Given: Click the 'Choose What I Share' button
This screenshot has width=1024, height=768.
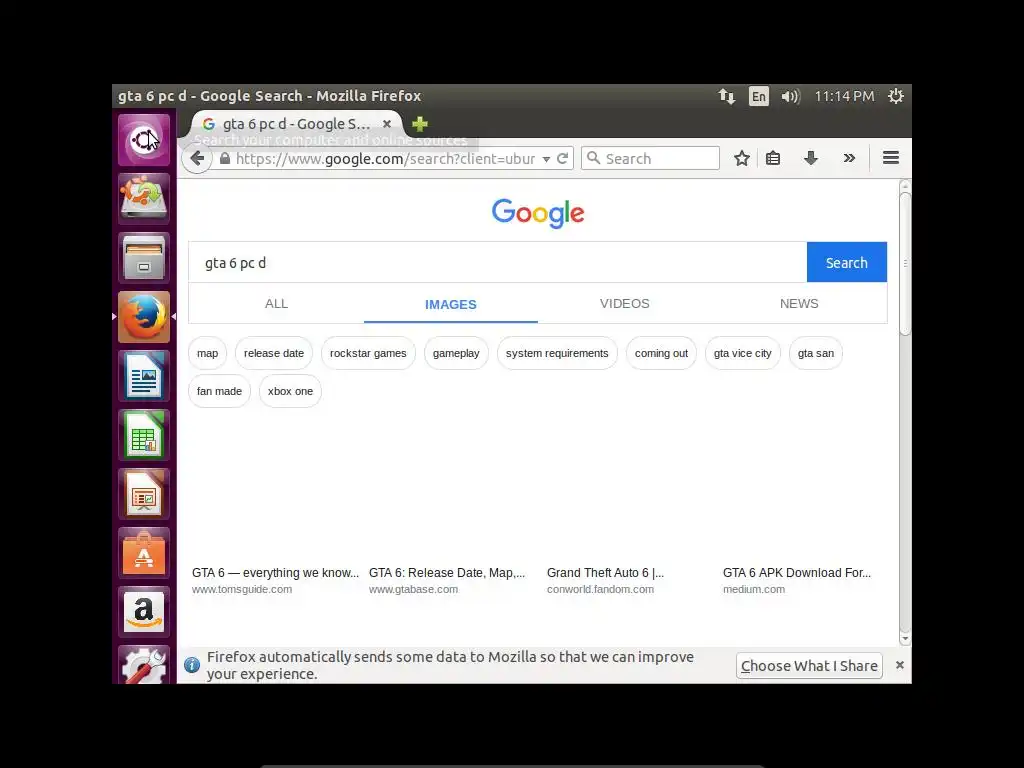Looking at the screenshot, I should click(x=809, y=665).
